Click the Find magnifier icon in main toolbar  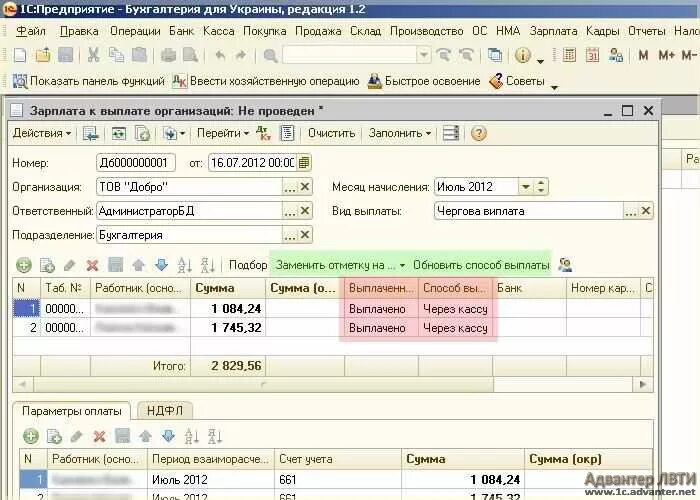pos(270,55)
